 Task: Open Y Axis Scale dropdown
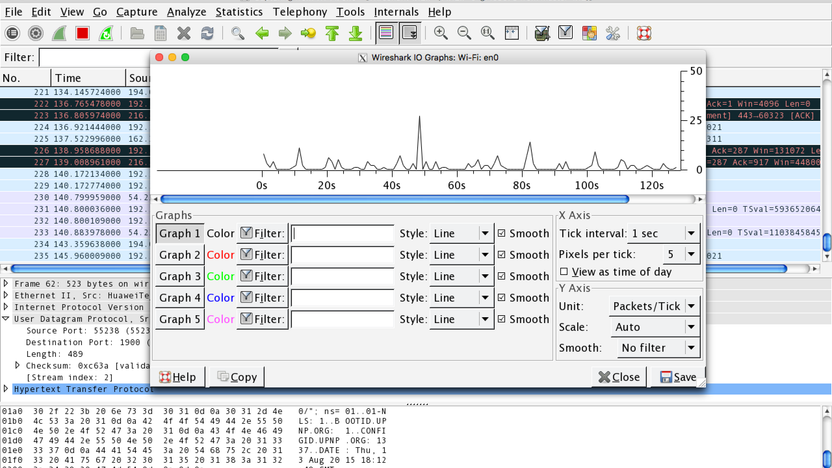coord(655,327)
